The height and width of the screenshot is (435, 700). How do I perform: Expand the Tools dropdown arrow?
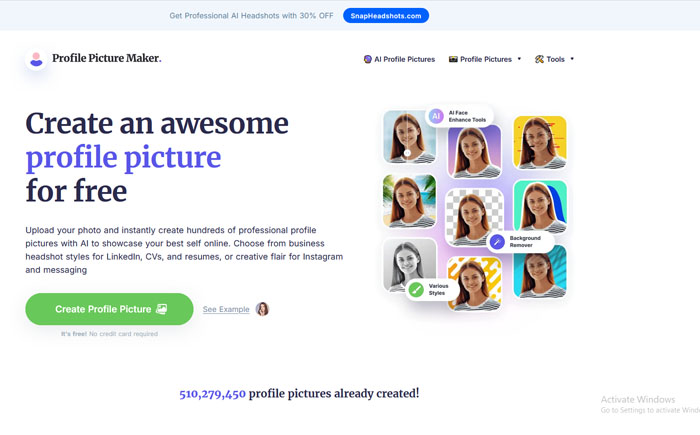point(572,59)
